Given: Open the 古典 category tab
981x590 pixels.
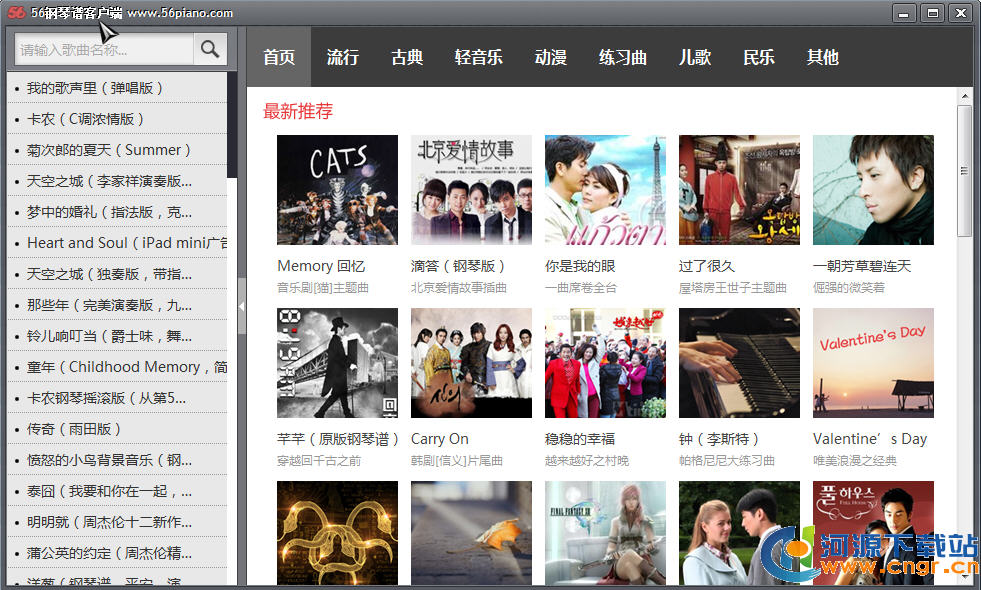Looking at the screenshot, I should tap(407, 57).
